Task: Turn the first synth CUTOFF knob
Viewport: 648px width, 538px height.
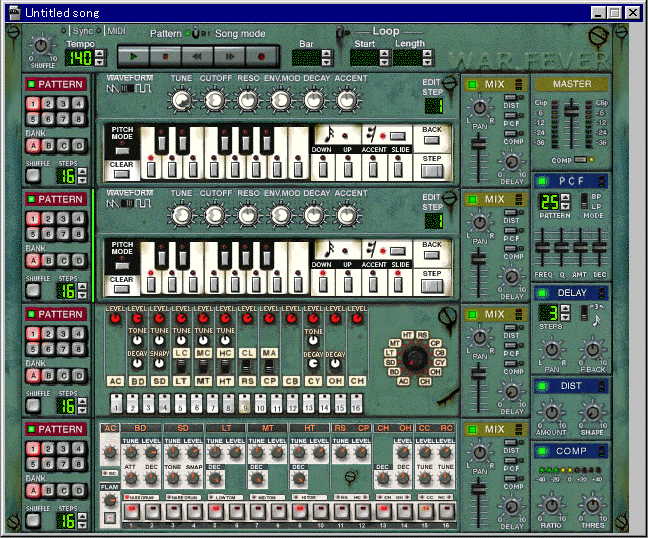Action: click(x=214, y=100)
